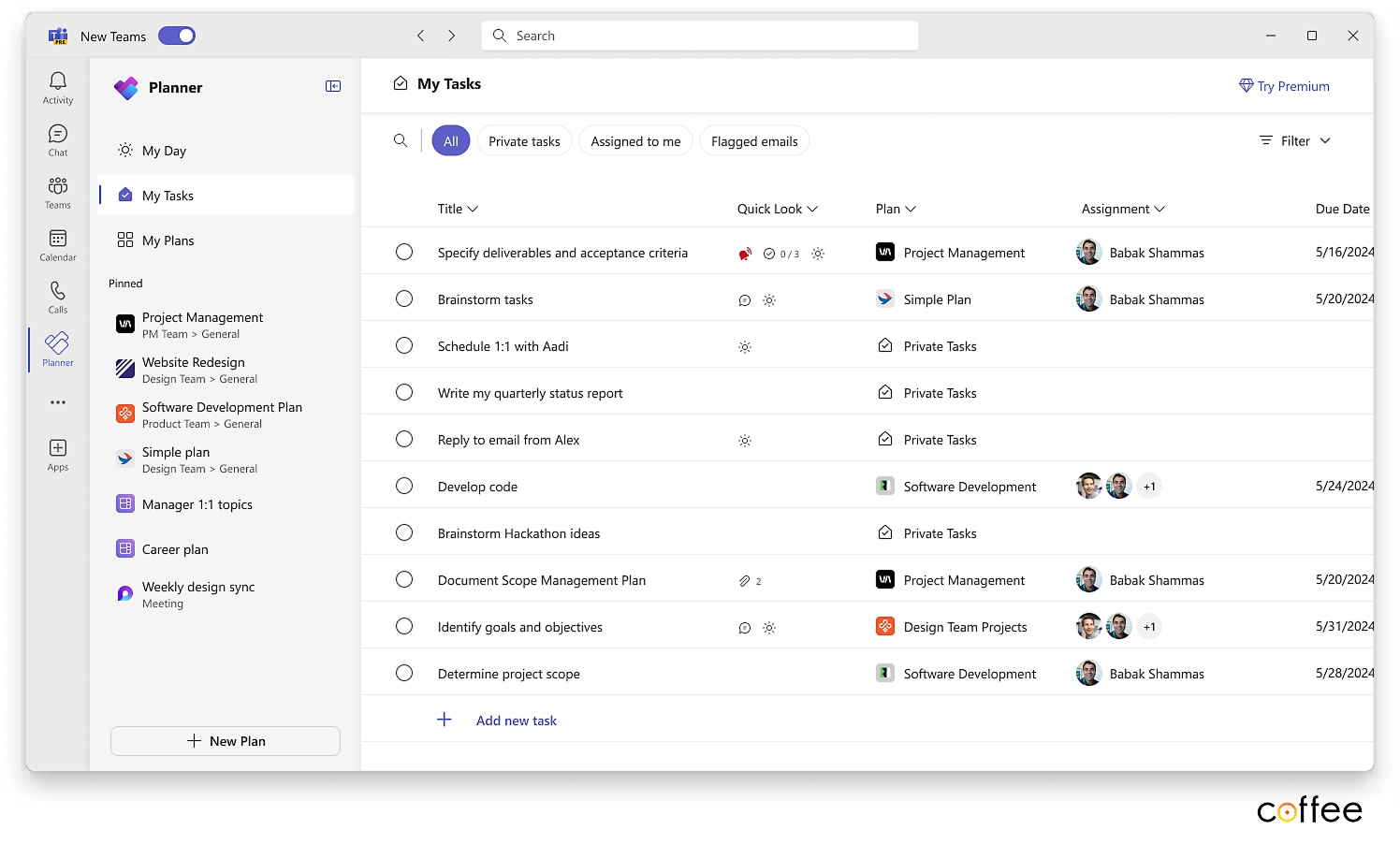Check off Schedule 1:1 with Aadi
1400x859 pixels.
tap(404, 345)
